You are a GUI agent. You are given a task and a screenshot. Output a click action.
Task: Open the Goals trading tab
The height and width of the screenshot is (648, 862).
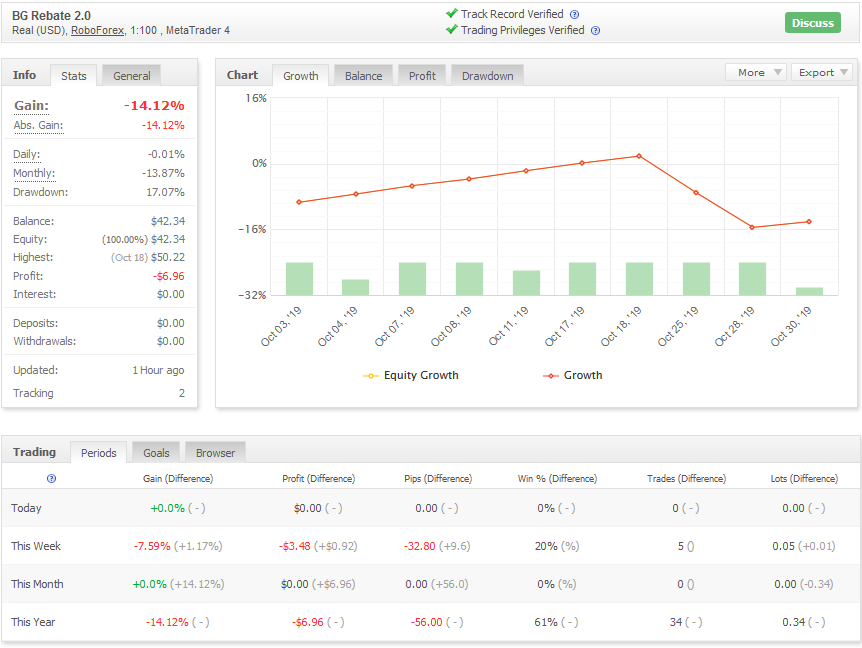pos(156,453)
